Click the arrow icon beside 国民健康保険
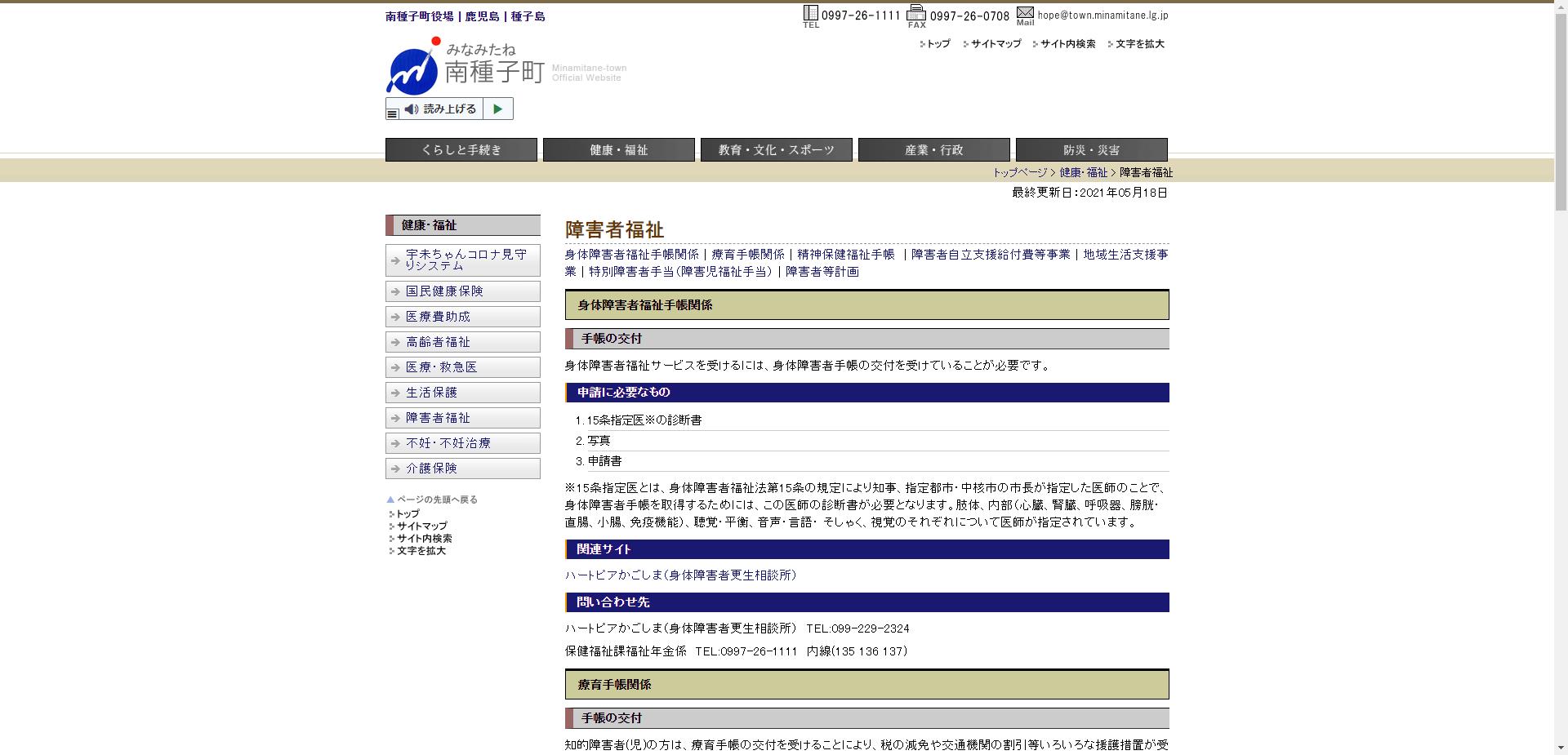This screenshot has width=1568, height=755. point(397,291)
